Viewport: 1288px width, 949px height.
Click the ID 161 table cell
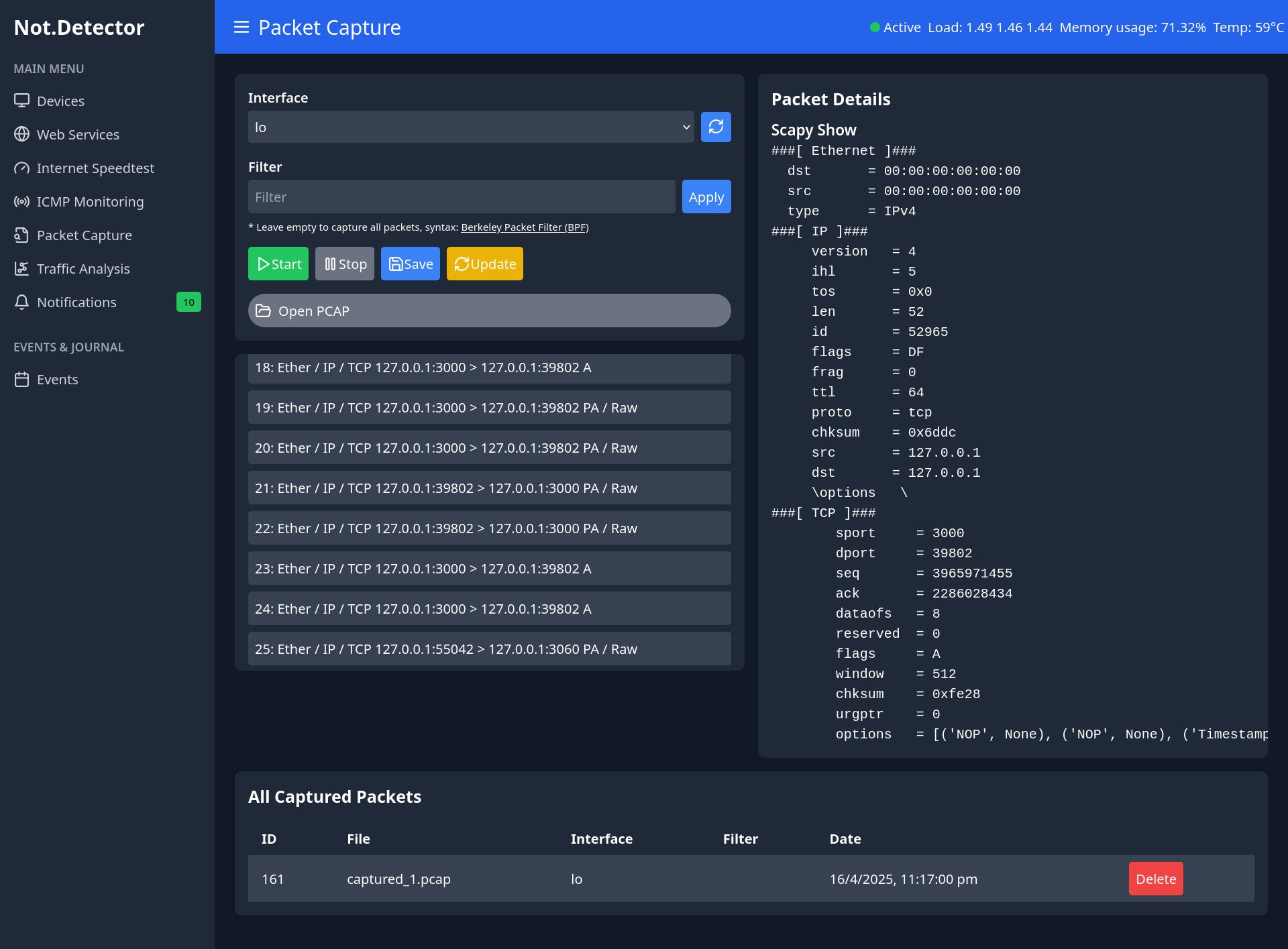(273, 879)
